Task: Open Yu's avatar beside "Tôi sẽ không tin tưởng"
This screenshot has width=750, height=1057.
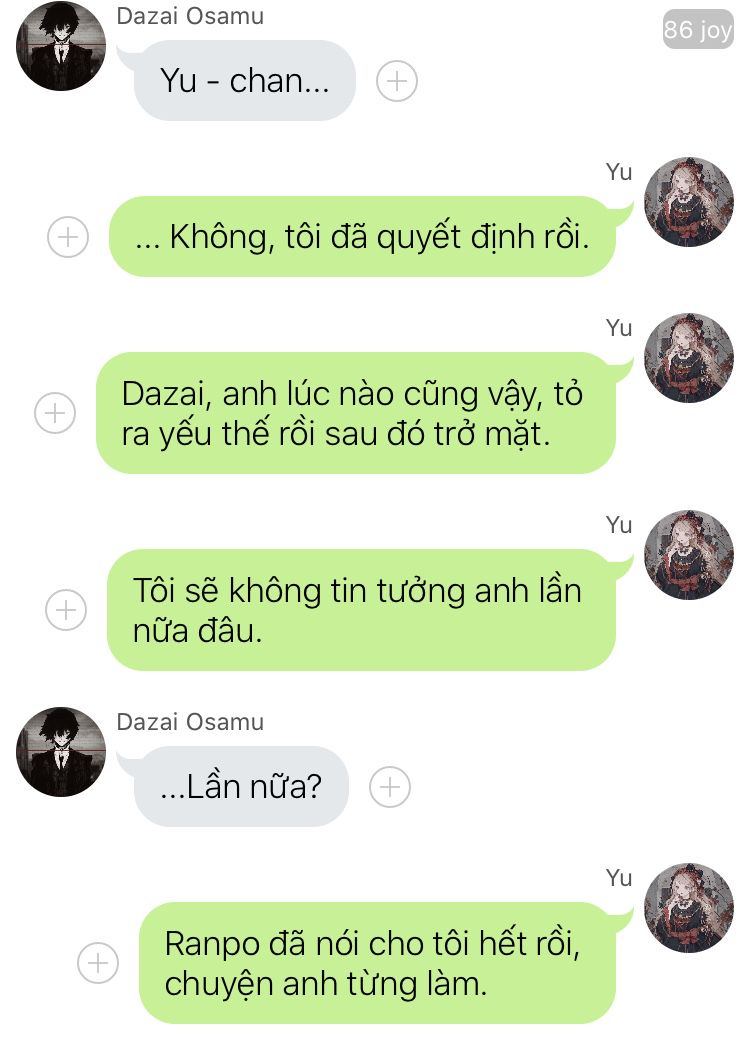Action: (x=689, y=555)
